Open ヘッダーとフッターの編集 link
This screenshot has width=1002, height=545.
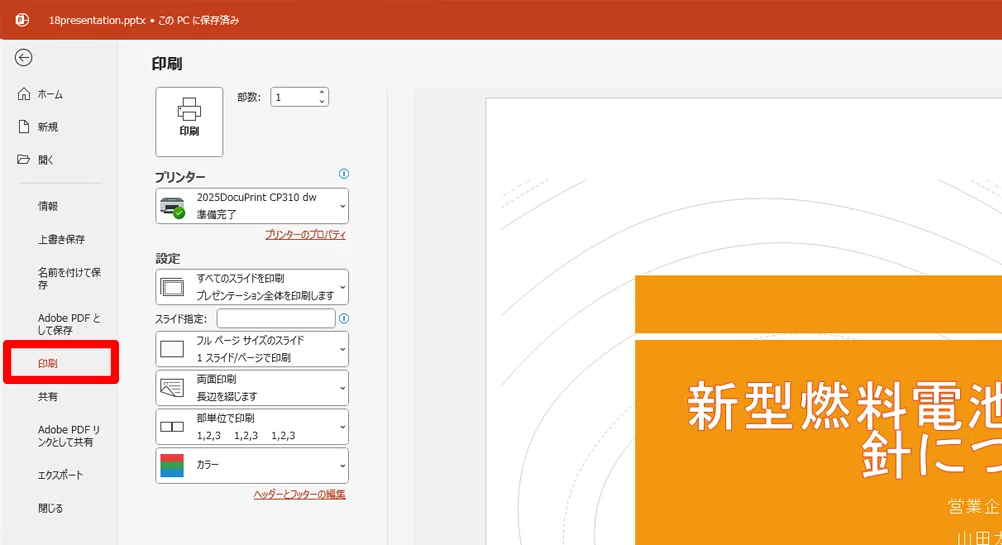coord(300,494)
